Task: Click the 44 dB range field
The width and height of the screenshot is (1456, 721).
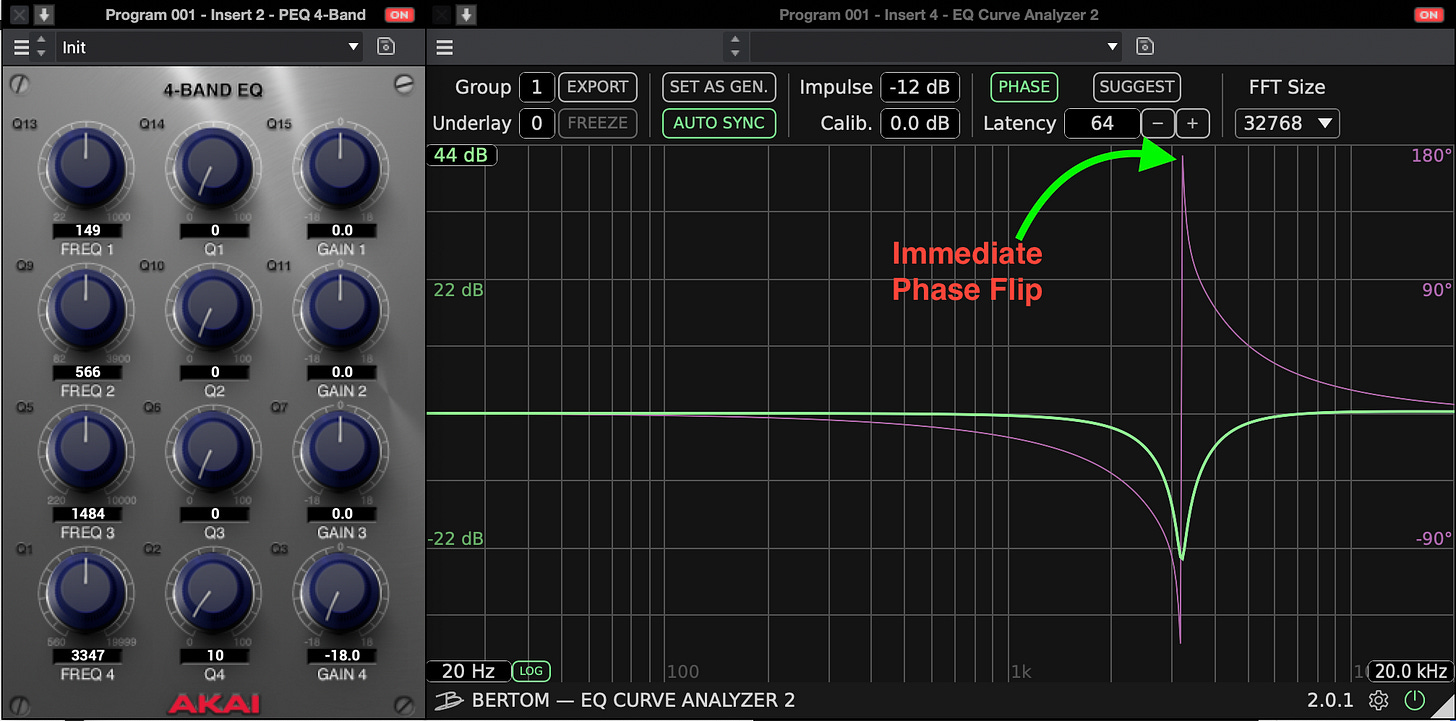Action: (x=462, y=155)
